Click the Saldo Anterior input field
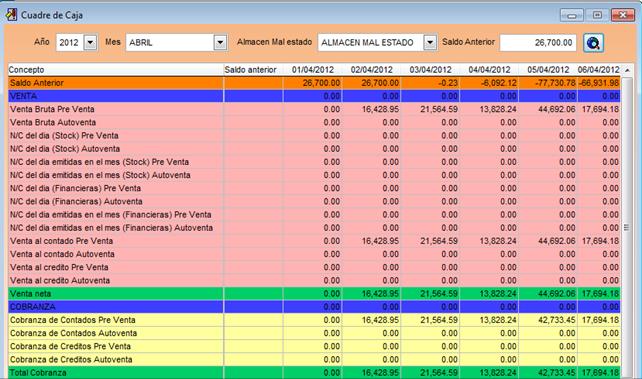 click(538, 43)
